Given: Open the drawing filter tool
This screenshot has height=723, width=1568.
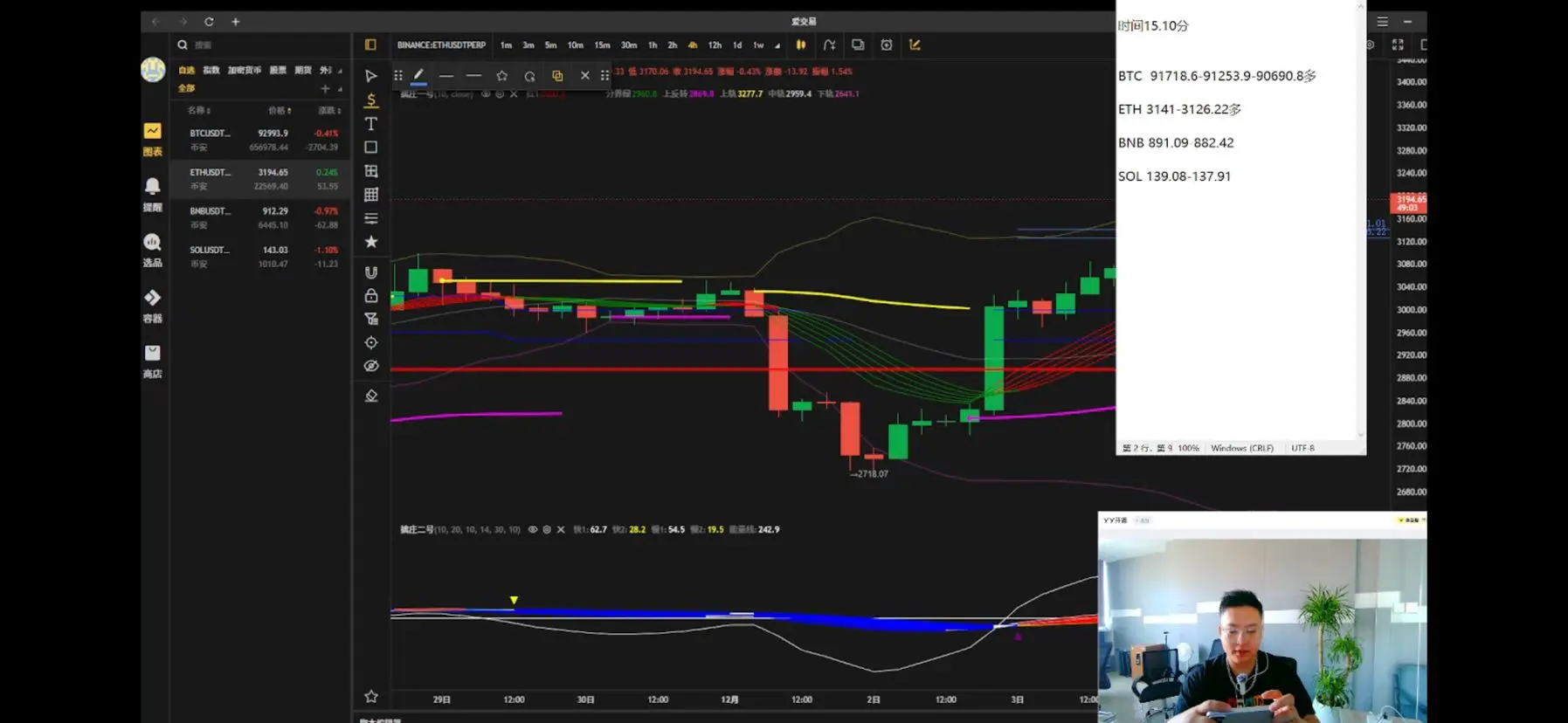Looking at the screenshot, I should coord(370,319).
